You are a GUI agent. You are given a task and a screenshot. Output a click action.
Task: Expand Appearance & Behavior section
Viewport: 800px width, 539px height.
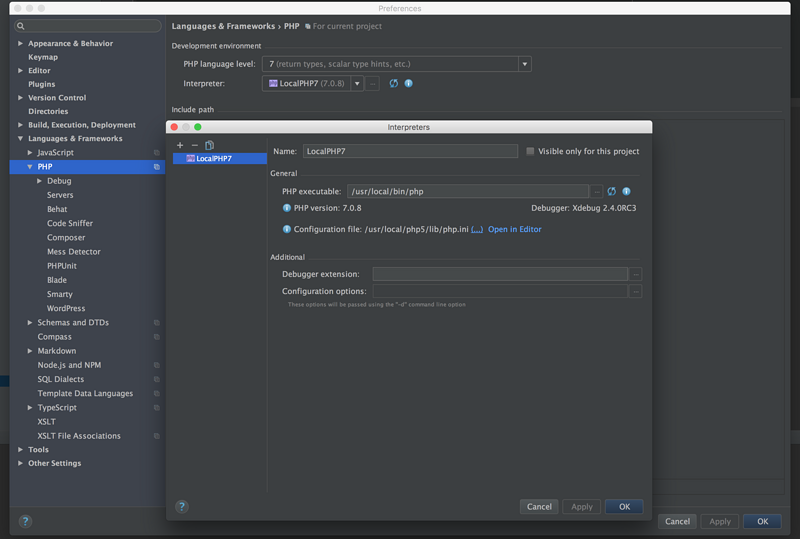[20, 43]
